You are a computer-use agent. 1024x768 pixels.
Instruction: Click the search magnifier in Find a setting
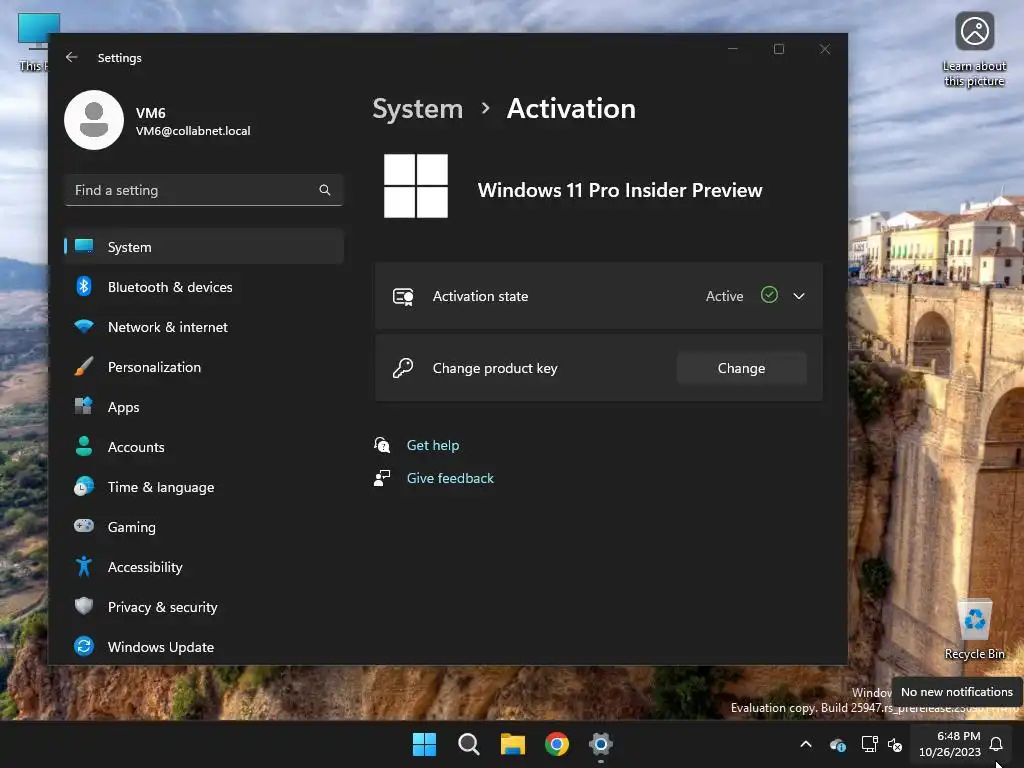[325, 190]
